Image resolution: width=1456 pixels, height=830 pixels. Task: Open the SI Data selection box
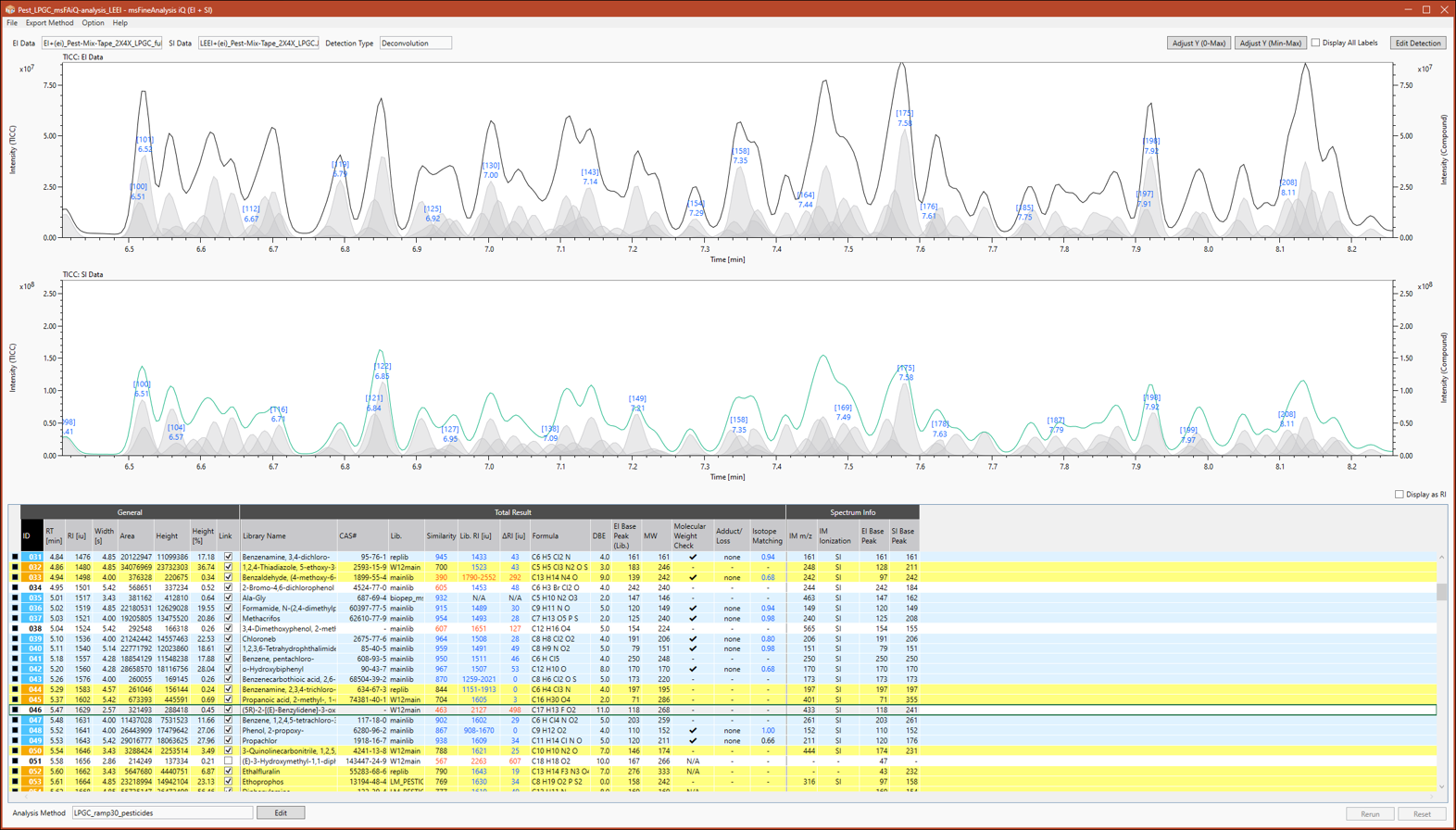258,43
